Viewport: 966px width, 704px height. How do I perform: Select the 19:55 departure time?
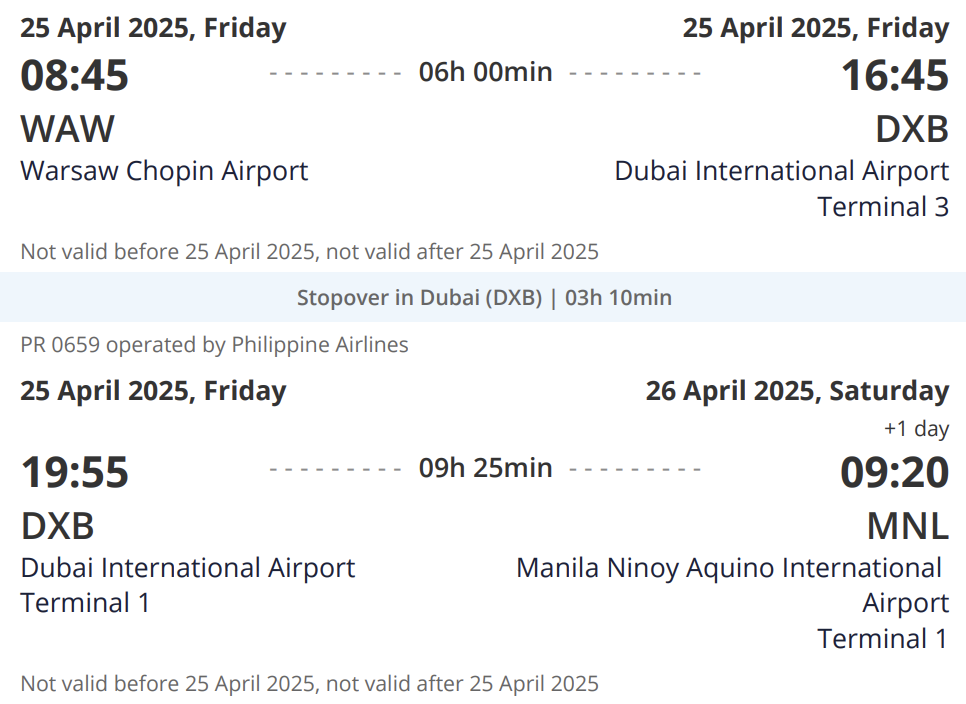tap(75, 472)
